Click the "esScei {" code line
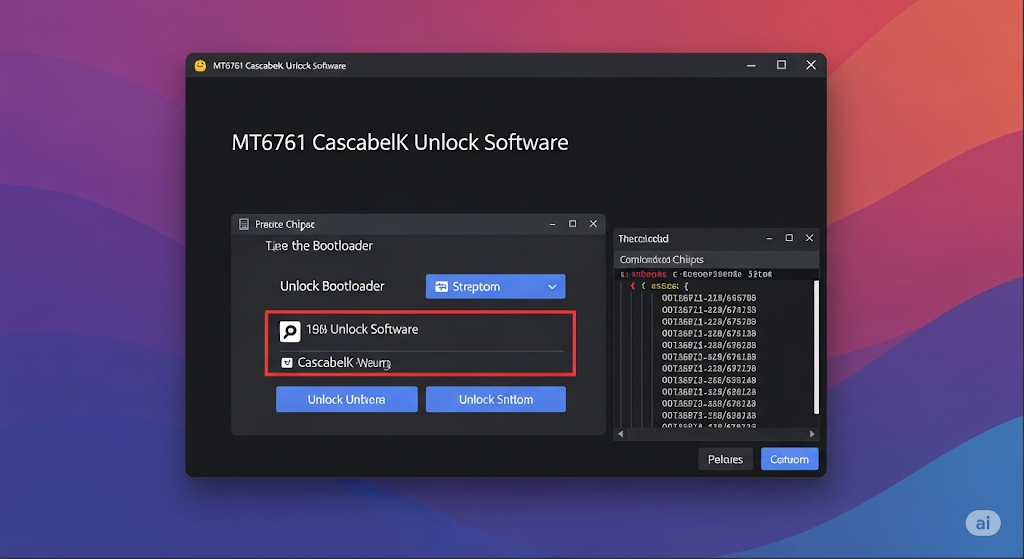The width and height of the screenshot is (1024, 559). [669, 286]
